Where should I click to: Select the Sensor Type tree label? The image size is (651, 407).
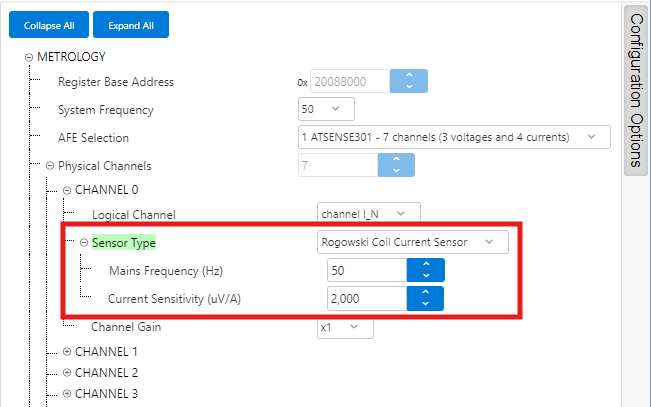(x=124, y=242)
